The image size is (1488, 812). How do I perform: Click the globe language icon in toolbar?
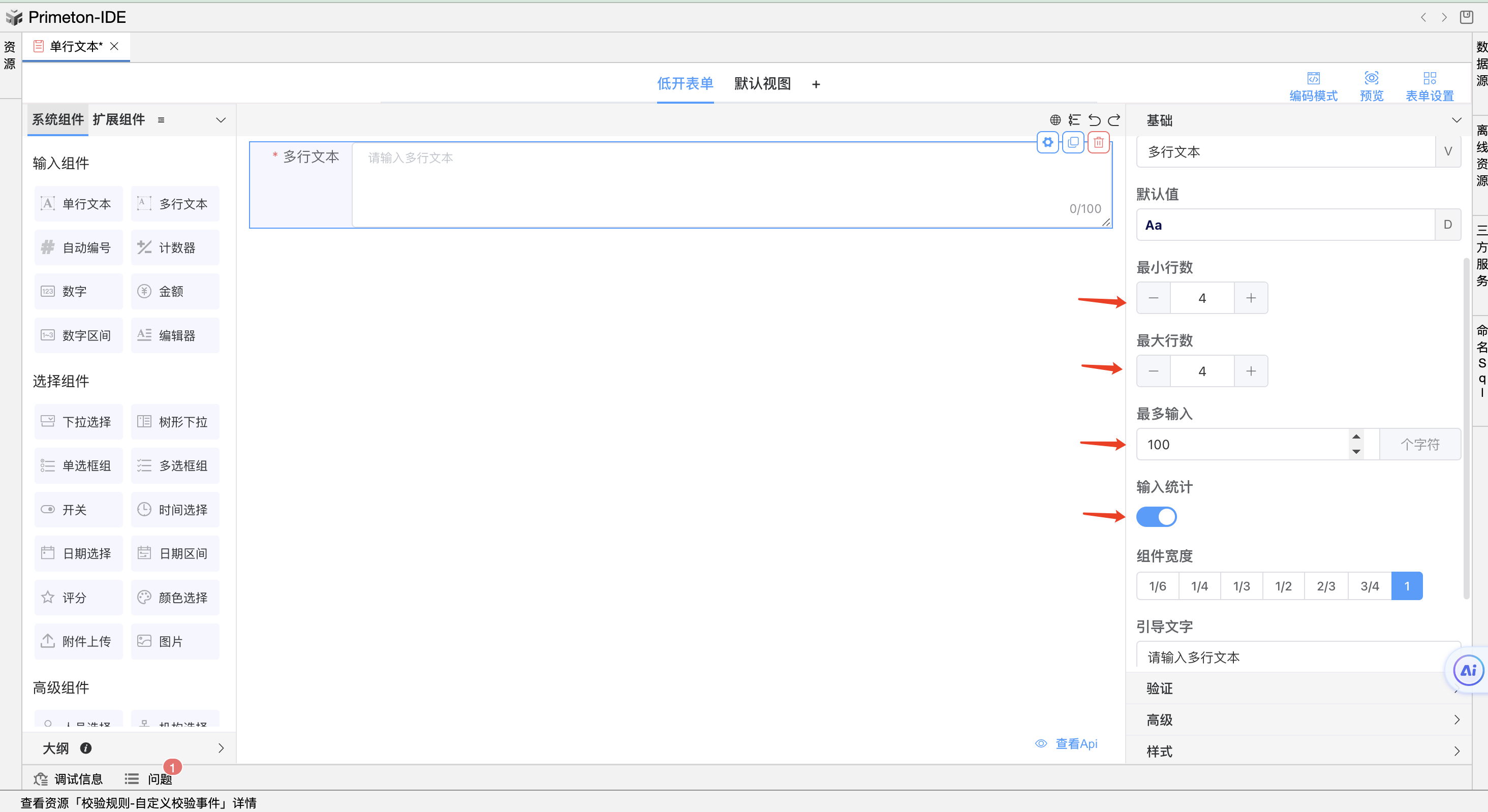click(1055, 119)
